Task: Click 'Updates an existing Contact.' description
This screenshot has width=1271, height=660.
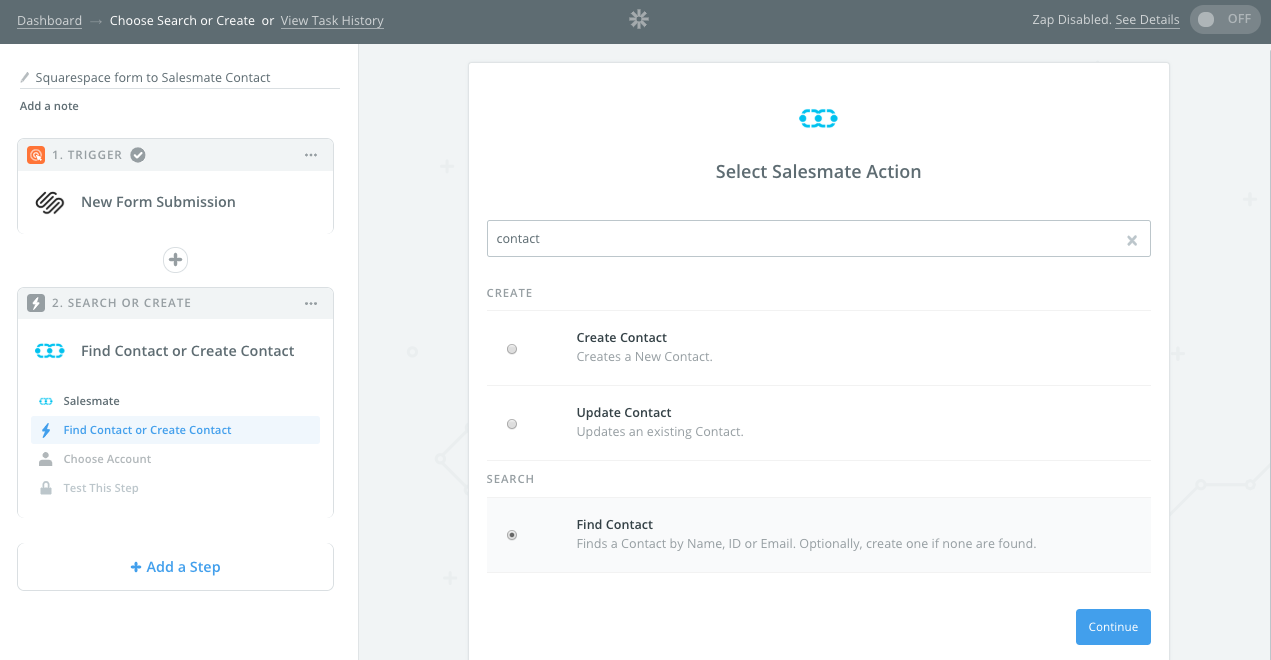Action: [660, 432]
